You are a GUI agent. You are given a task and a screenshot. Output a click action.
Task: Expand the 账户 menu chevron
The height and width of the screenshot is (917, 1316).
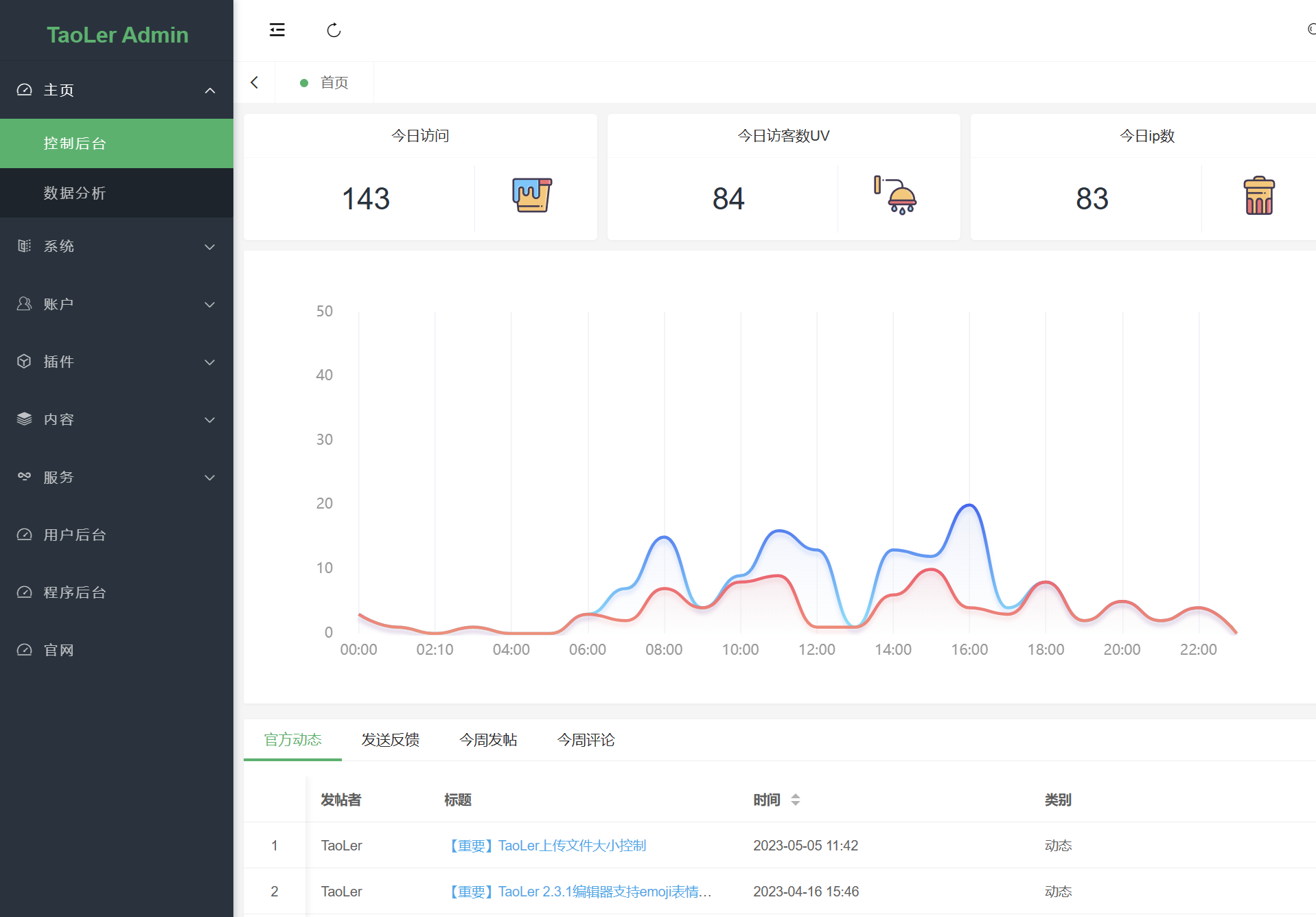(210, 304)
